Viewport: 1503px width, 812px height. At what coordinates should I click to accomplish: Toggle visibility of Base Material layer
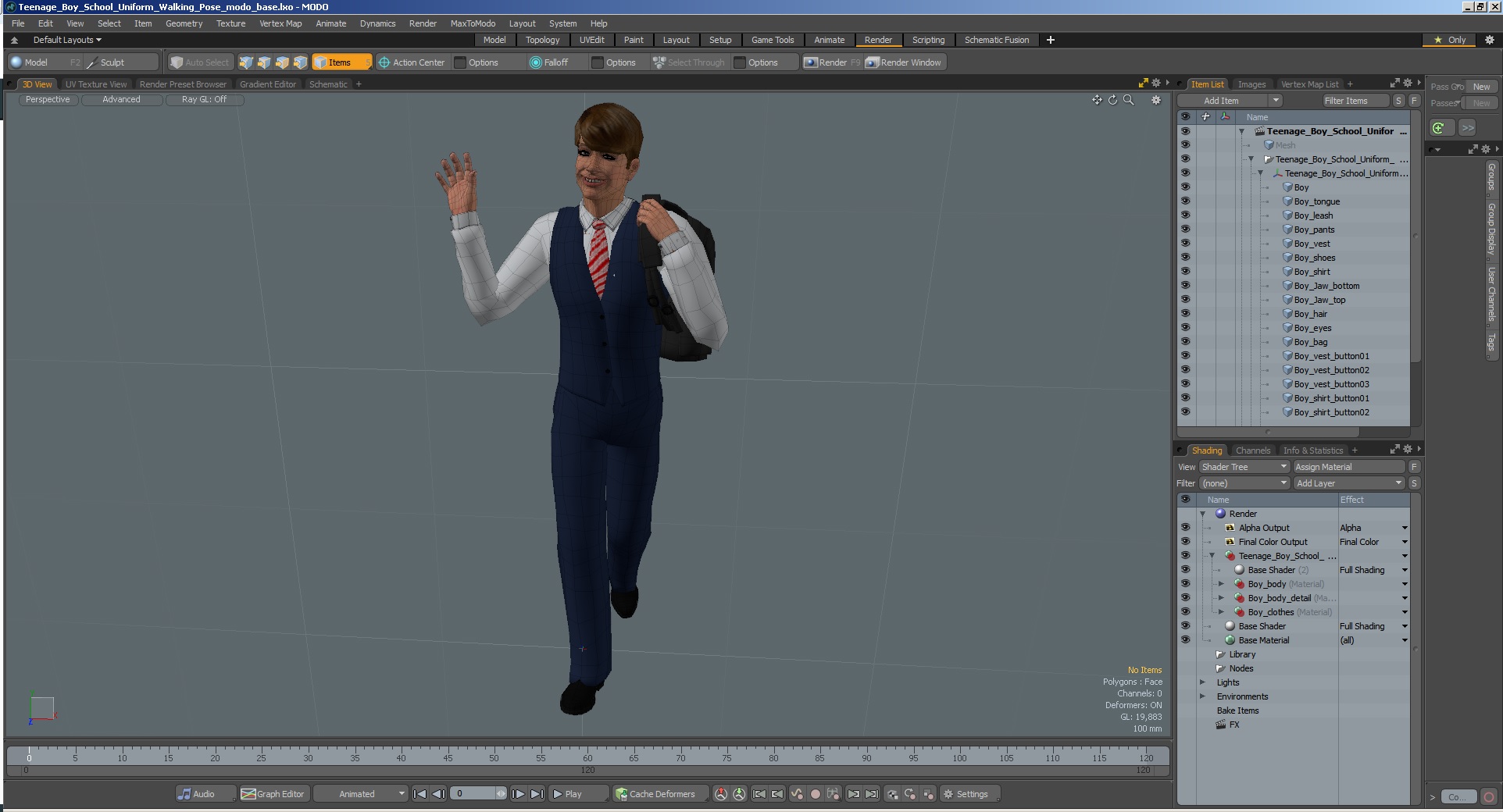click(x=1185, y=640)
